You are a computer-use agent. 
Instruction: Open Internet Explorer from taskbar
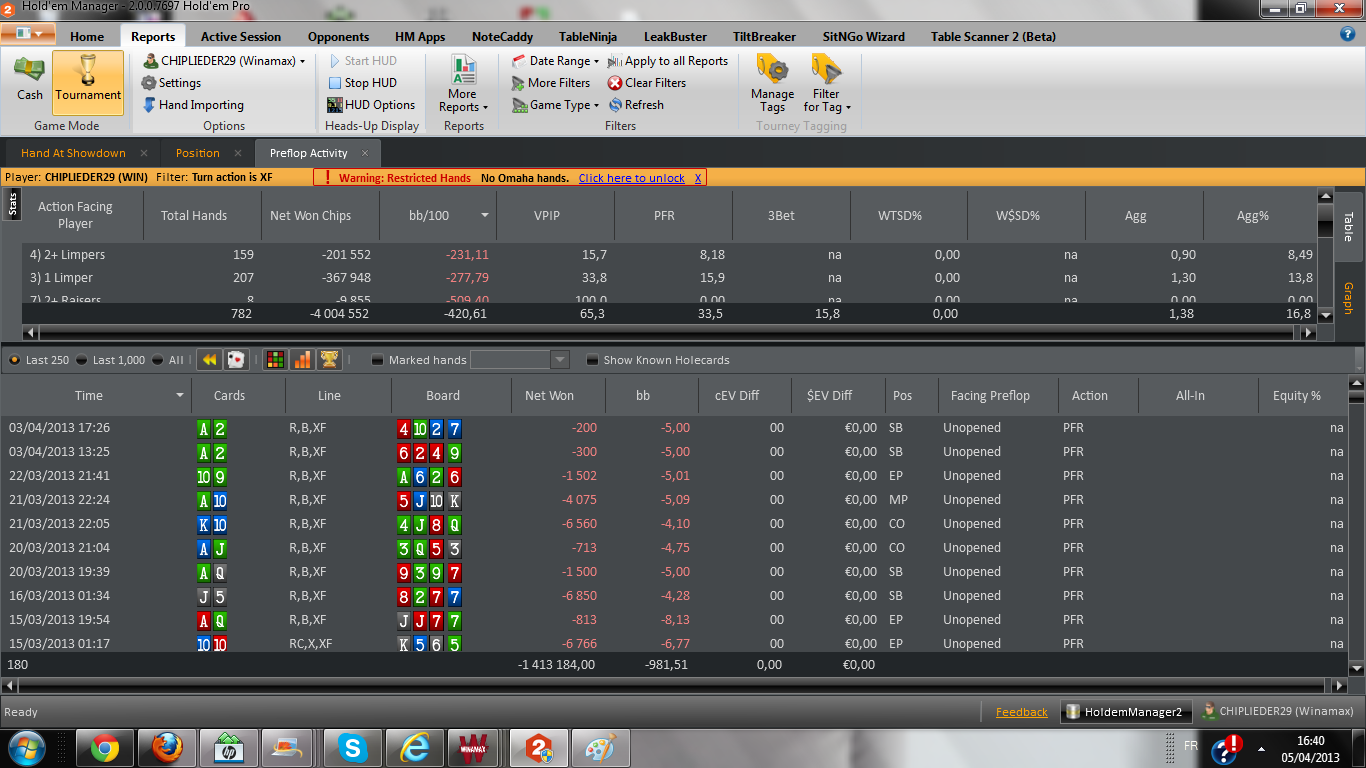click(x=414, y=747)
